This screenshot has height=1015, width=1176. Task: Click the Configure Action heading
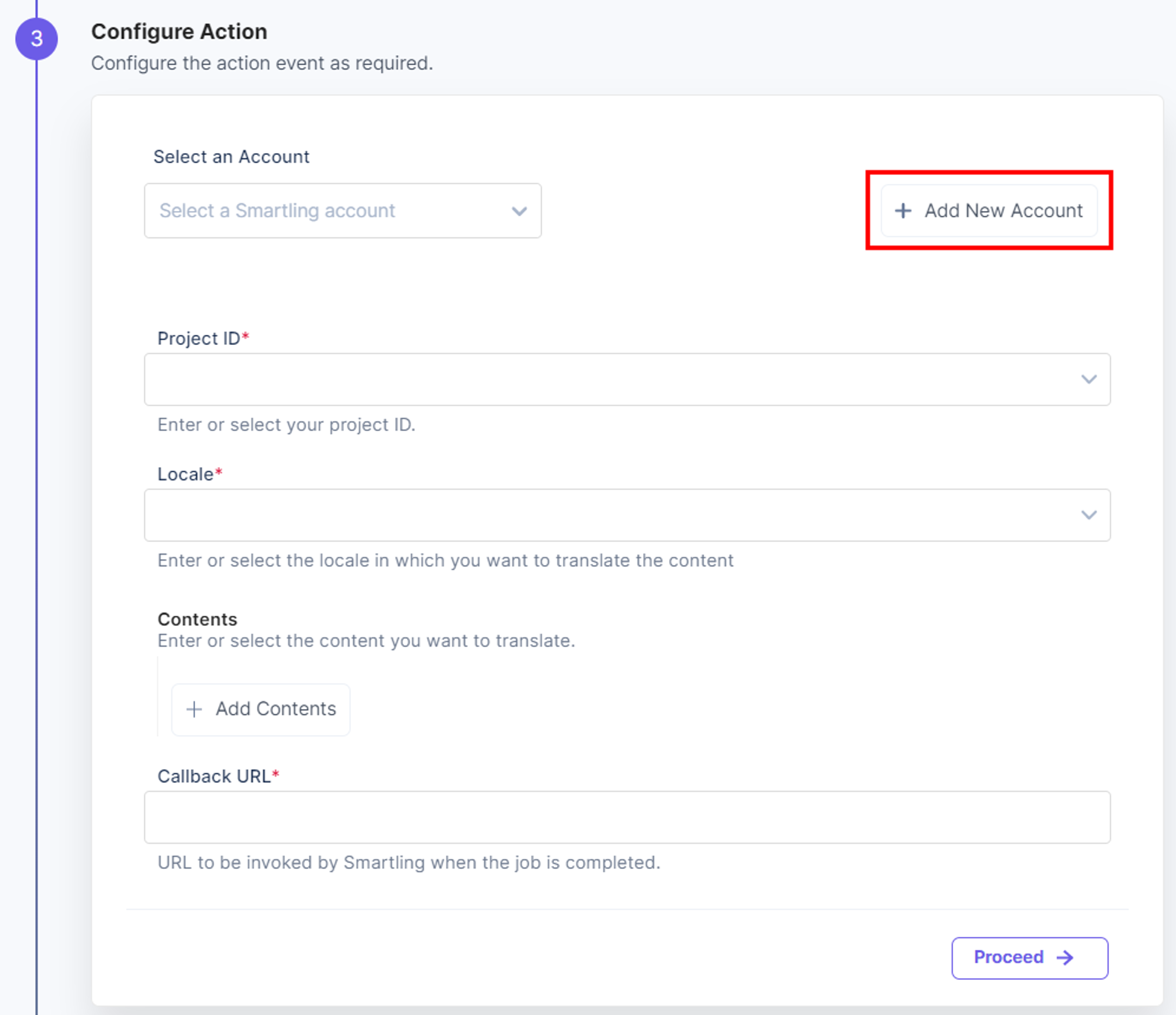point(179,32)
